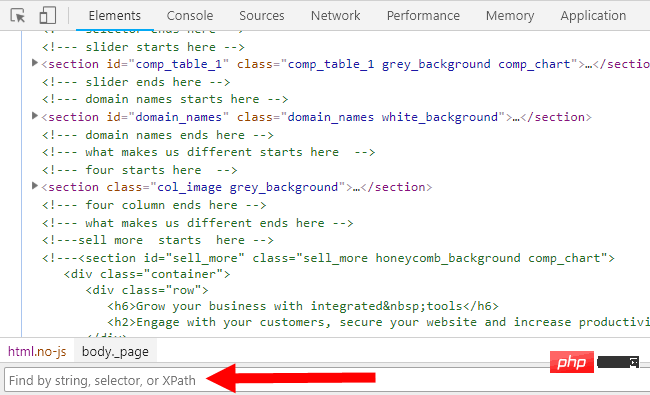
Task: Expand the col_image grey_background section
Action: tap(35, 186)
